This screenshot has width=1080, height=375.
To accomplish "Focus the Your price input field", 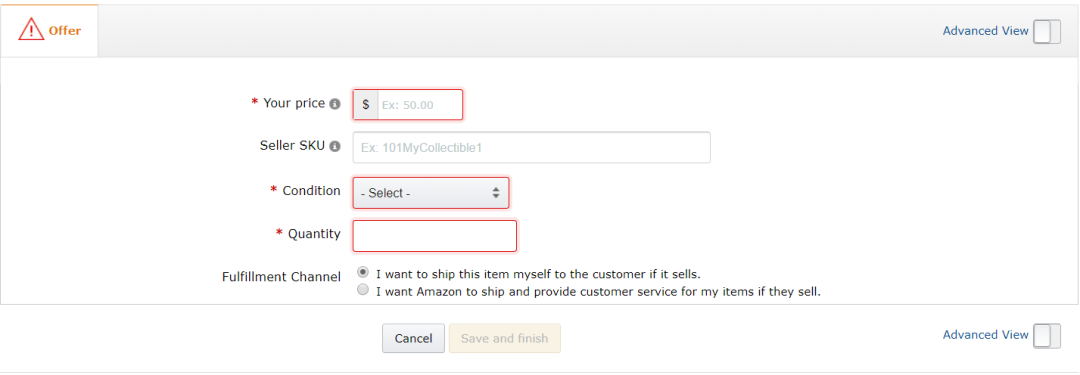I will (x=420, y=104).
